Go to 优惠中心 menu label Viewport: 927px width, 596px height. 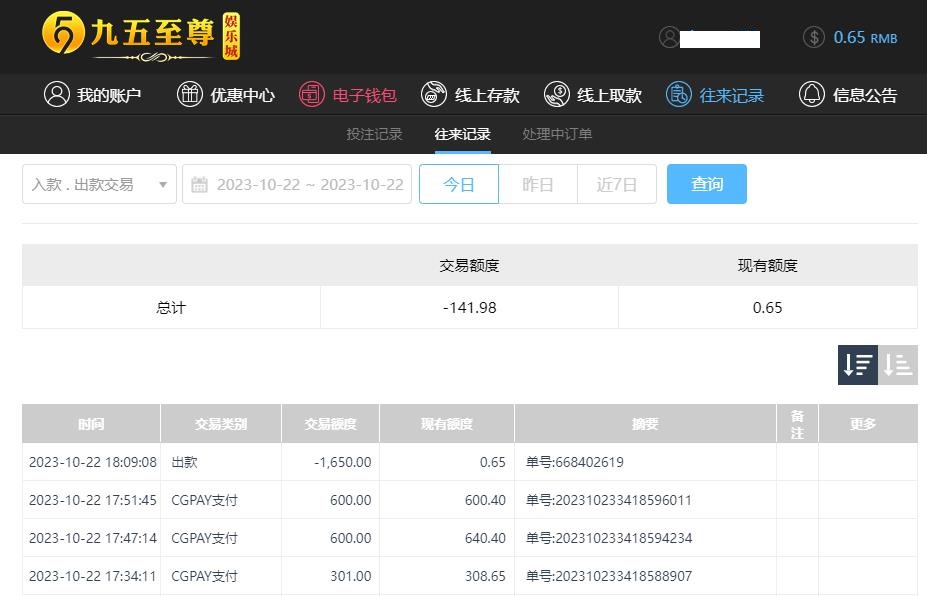click(x=242, y=95)
